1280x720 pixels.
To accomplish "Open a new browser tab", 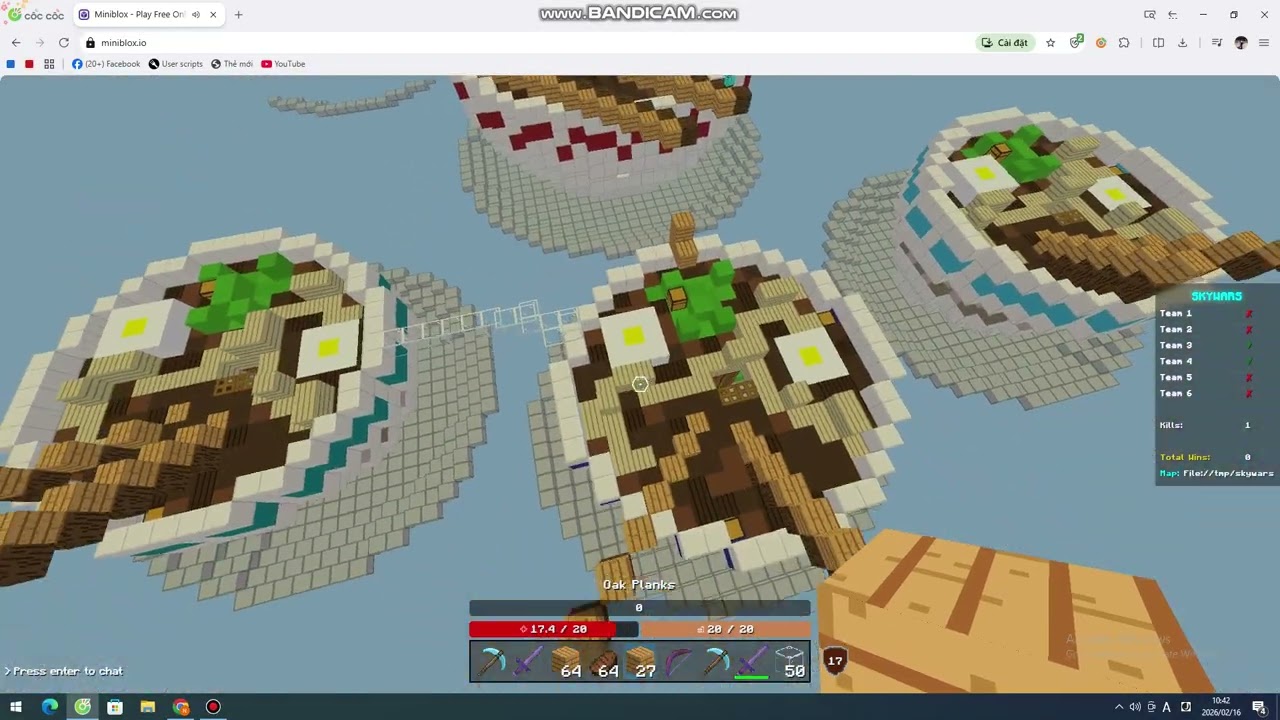I will tap(238, 15).
